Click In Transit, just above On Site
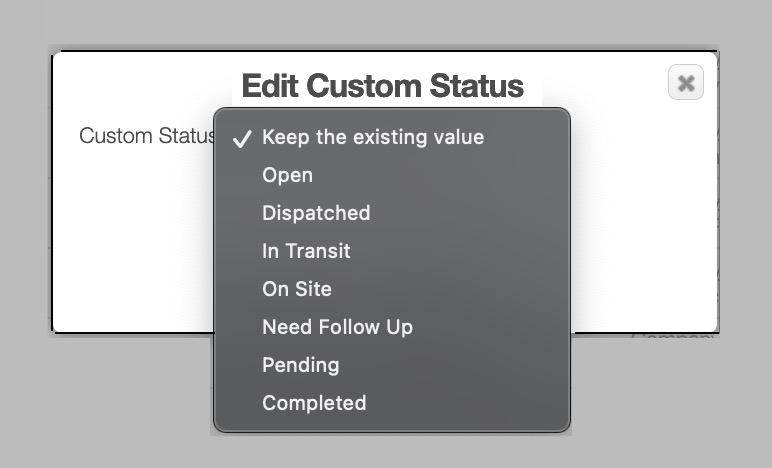Screen dimensions: 772x468 (306, 251)
